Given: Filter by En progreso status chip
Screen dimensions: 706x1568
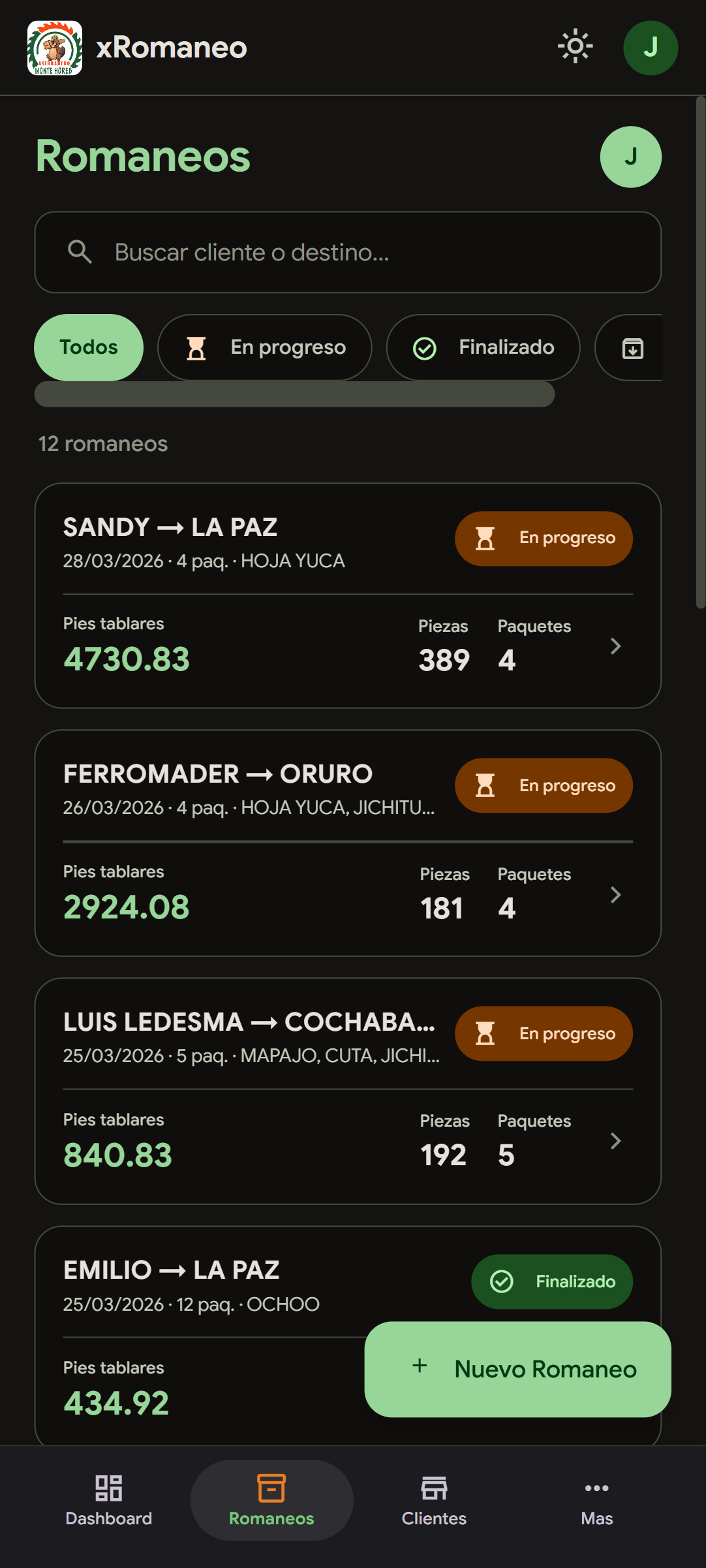Looking at the screenshot, I should (265, 347).
